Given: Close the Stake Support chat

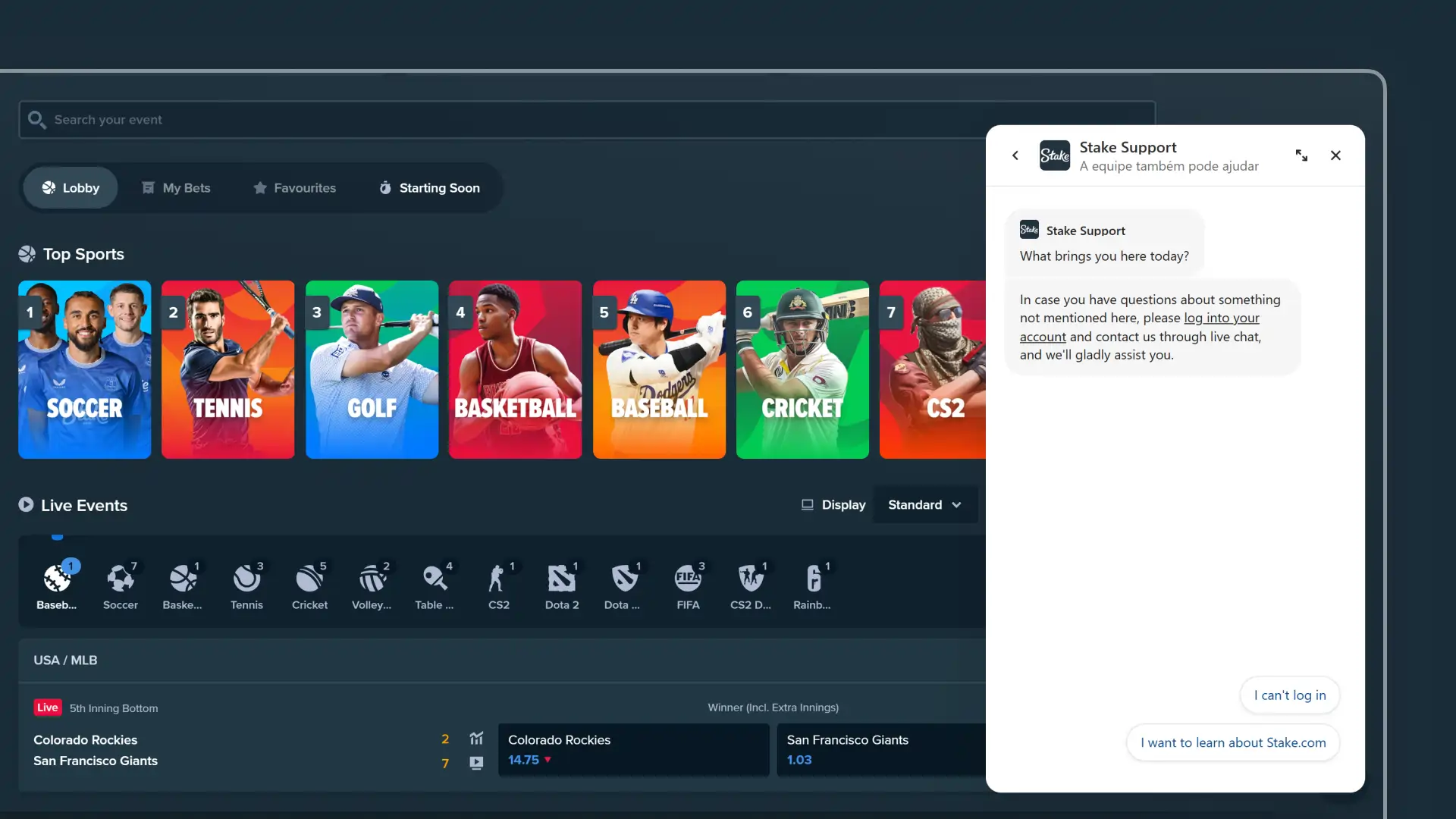Looking at the screenshot, I should click(x=1336, y=155).
